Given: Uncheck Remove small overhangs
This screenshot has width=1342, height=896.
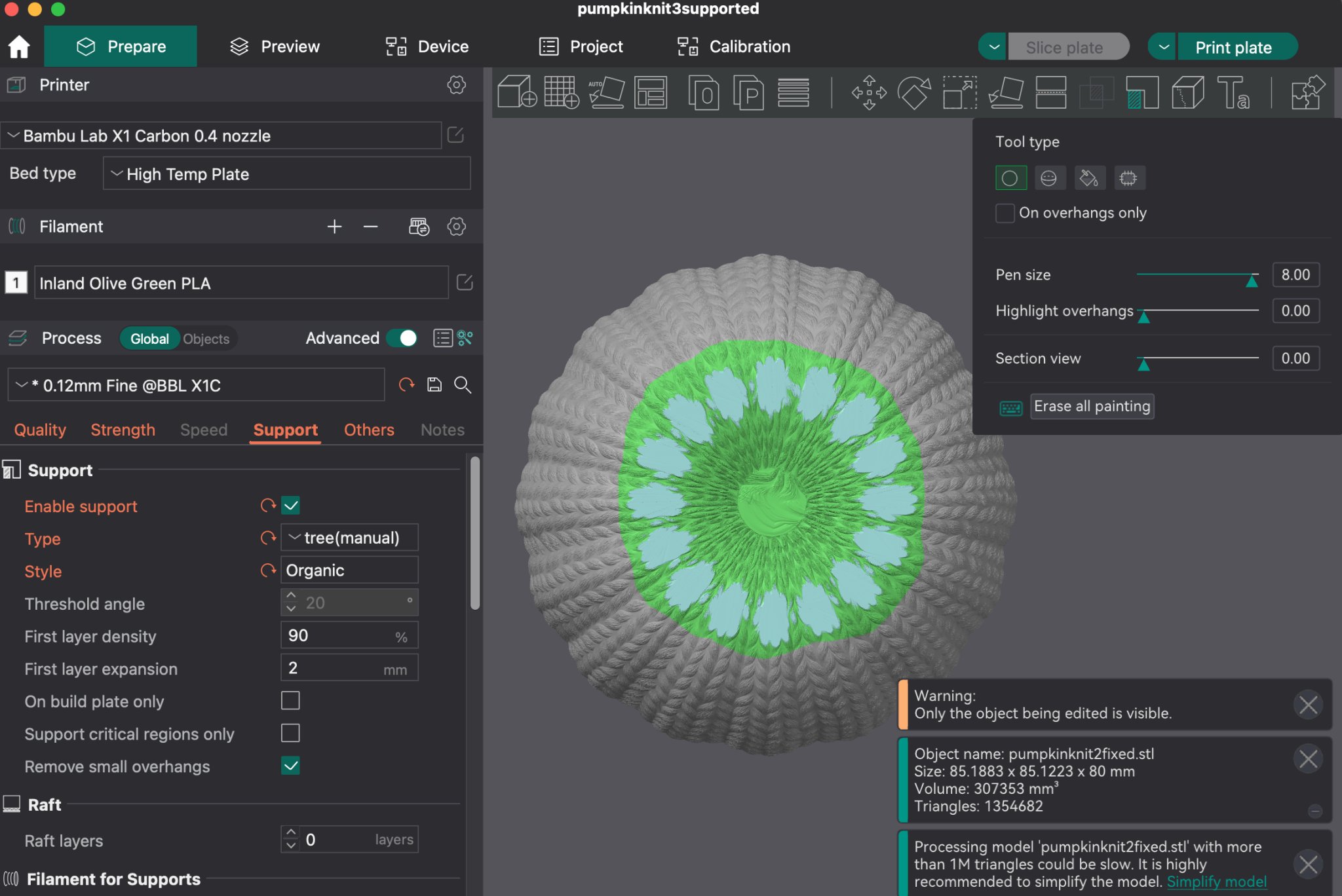Looking at the screenshot, I should click(x=290, y=766).
